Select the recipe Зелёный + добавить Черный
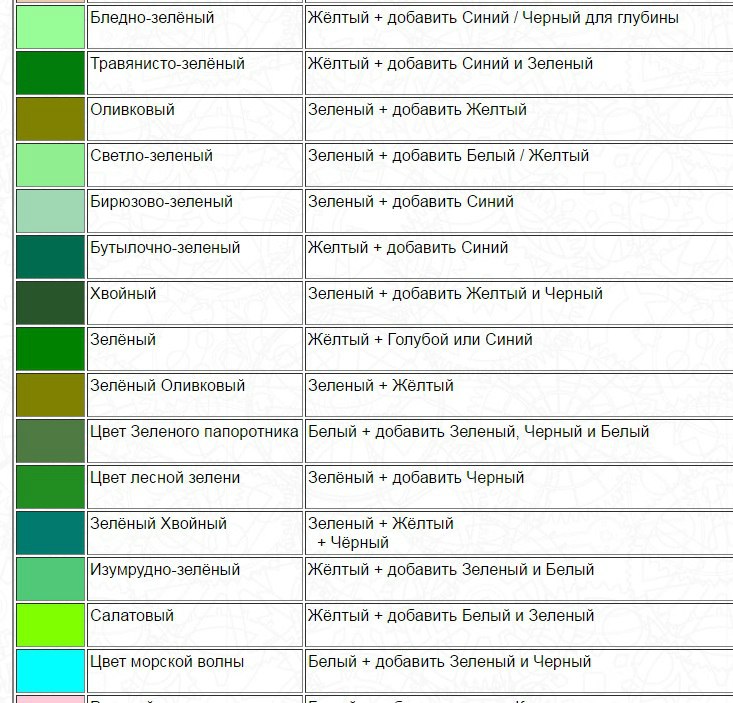 (x=416, y=478)
